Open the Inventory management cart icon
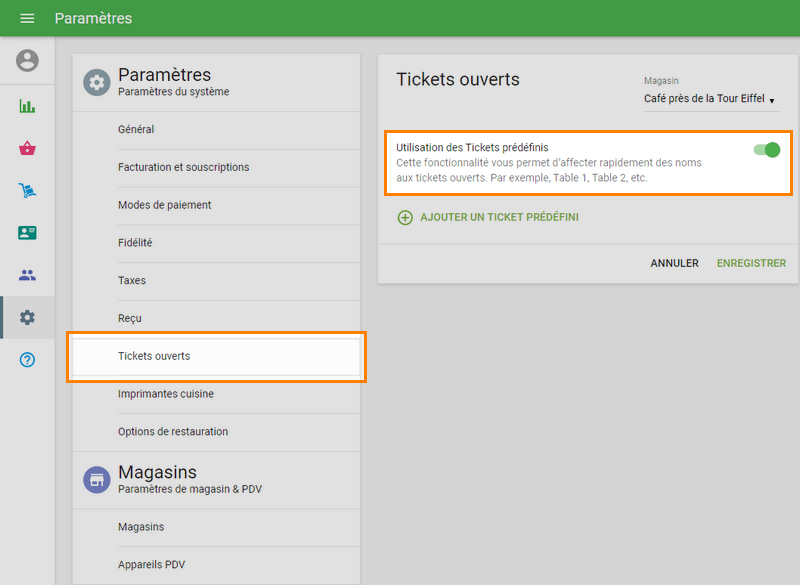Image resolution: width=800 pixels, height=585 pixels. pos(26,189)
